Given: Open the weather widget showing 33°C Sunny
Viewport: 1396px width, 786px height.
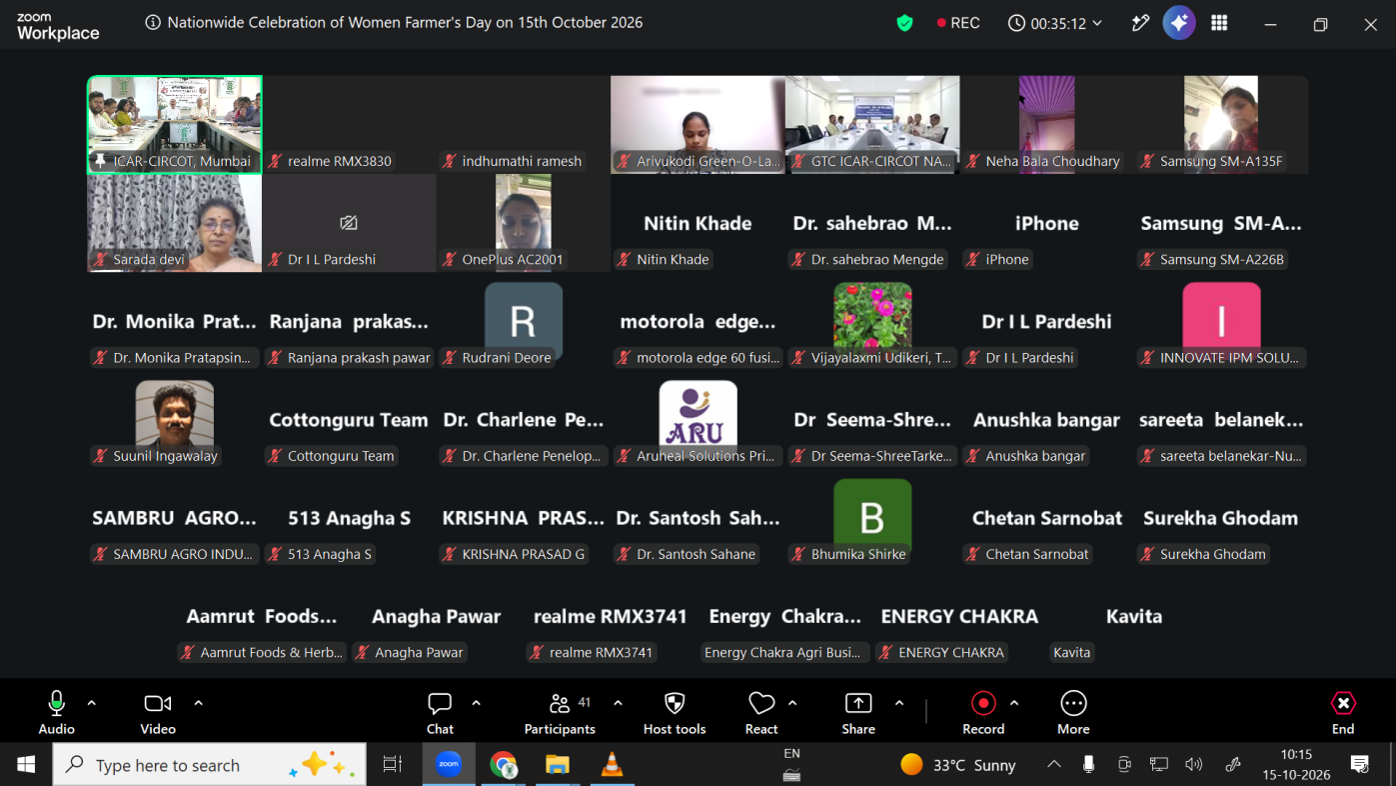Looking at the screenshot, I should point(958,765).
